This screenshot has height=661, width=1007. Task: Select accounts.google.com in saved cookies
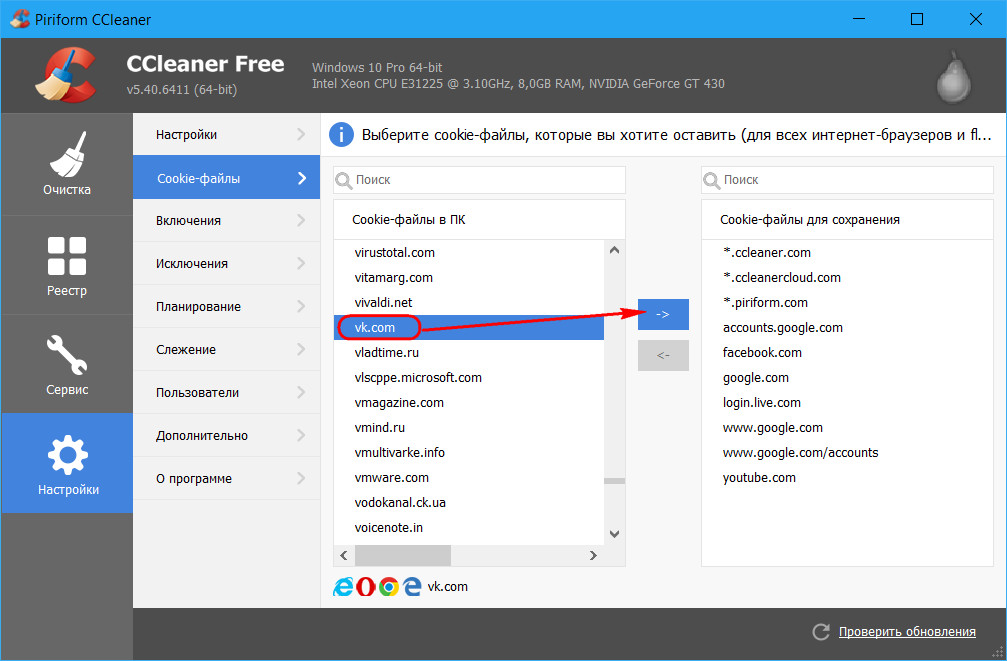coord(847,328)
